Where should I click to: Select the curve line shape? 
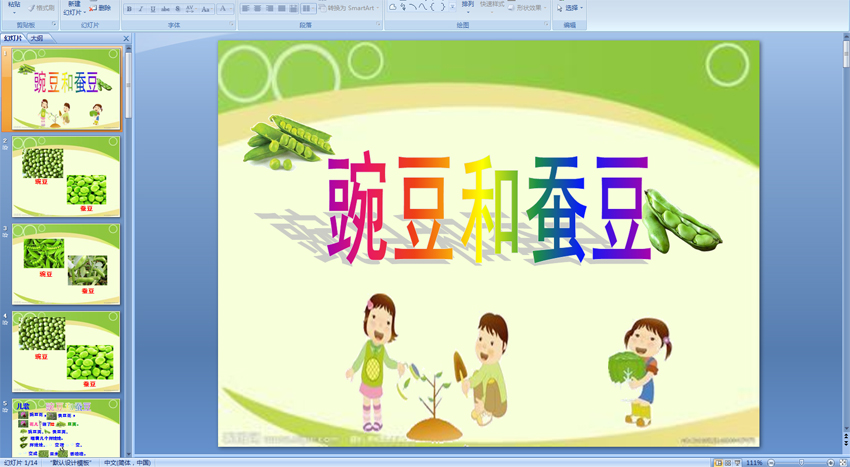(423, 7)
